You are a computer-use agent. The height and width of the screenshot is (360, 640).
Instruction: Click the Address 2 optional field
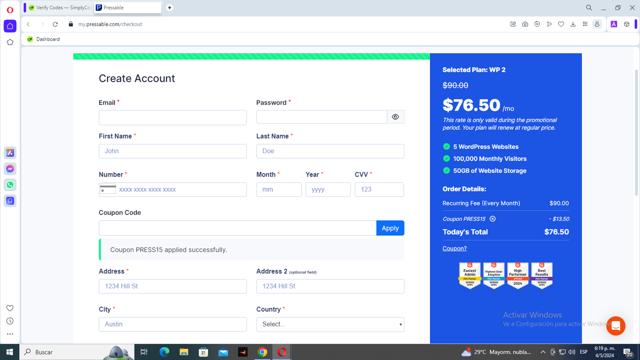[330, 286]
